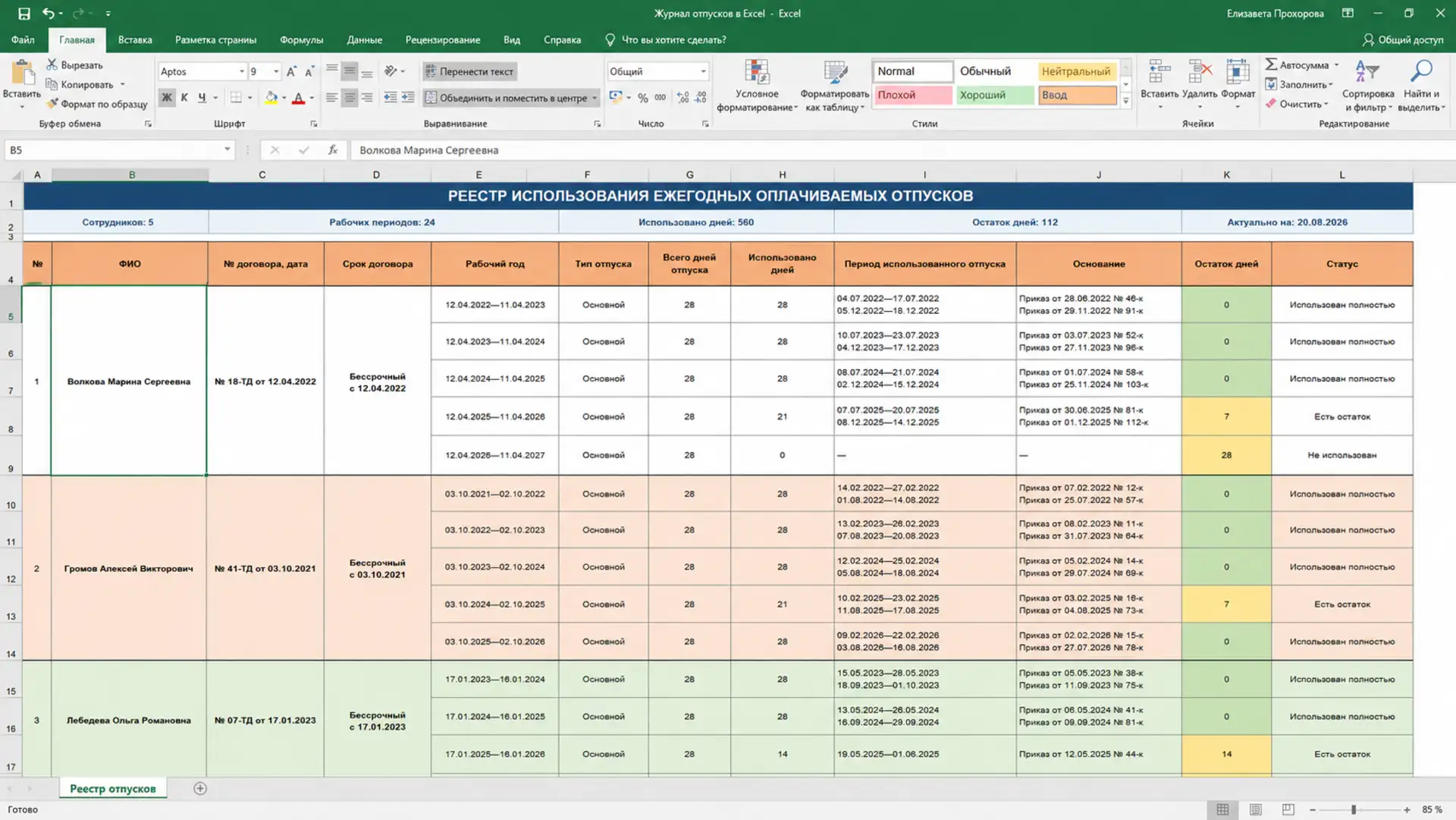
Task: Increase decimal places
Action: 683,97
